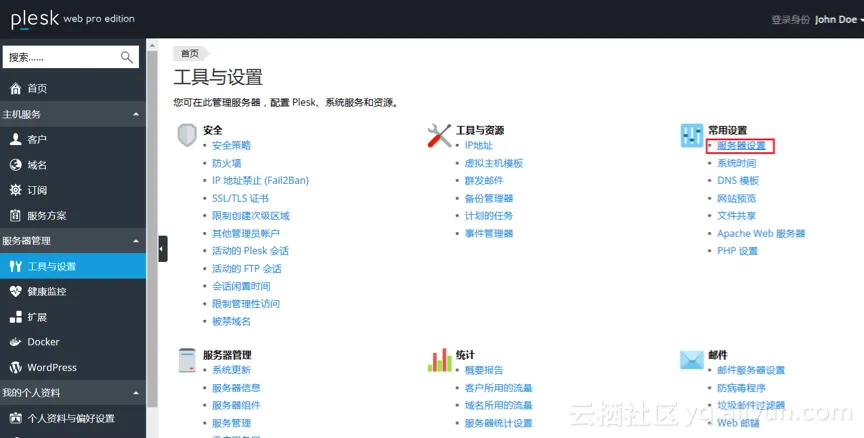Click the sidebar scroll up arrow

tap(153, 45)
